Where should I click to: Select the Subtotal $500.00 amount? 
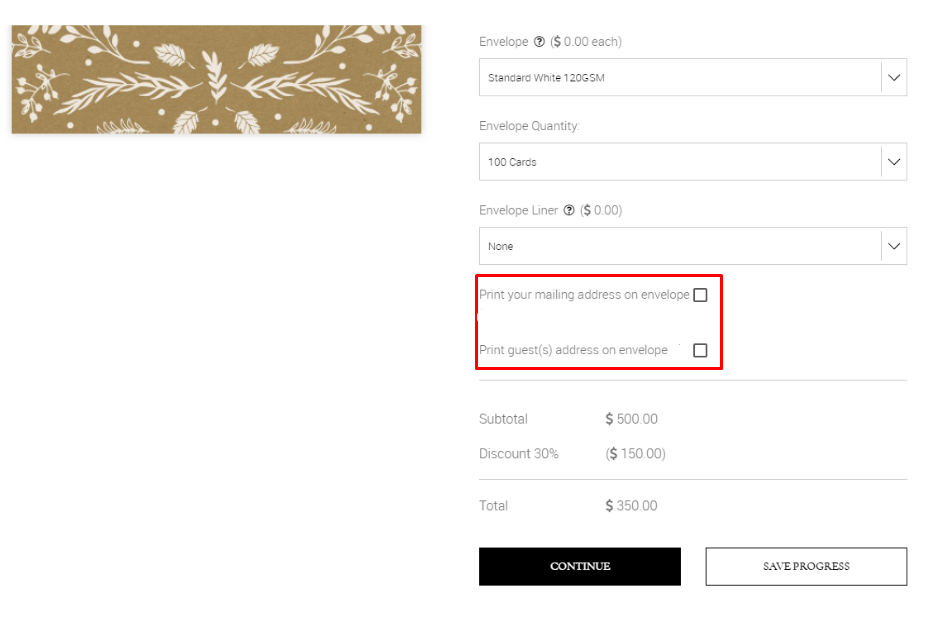[x=631, y=419]
